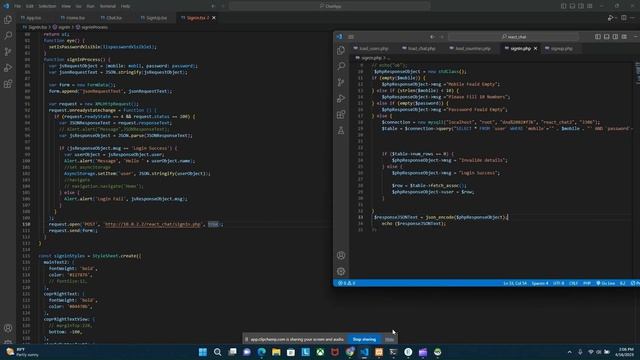640x360 pixels.
Task: Open Source Control in react_chat window sidebar
Action: click(341, 82)
